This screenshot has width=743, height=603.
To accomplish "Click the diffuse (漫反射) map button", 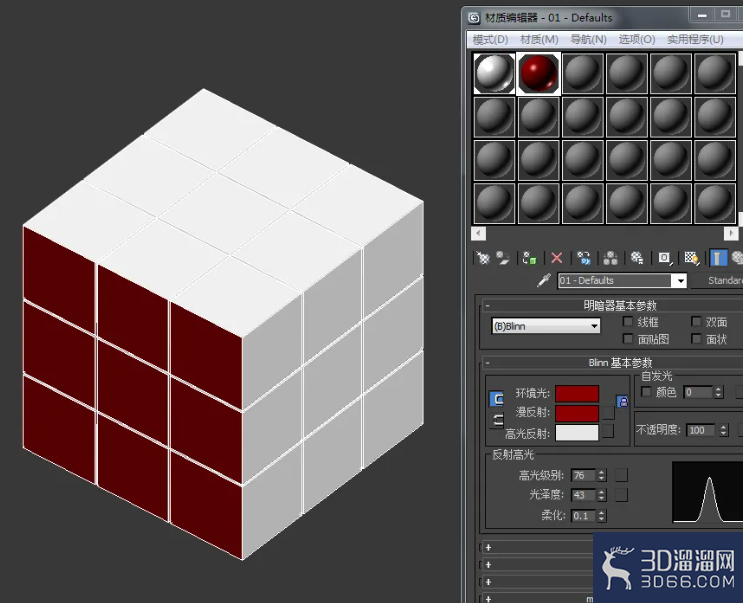I will click(x=608, y=413).
